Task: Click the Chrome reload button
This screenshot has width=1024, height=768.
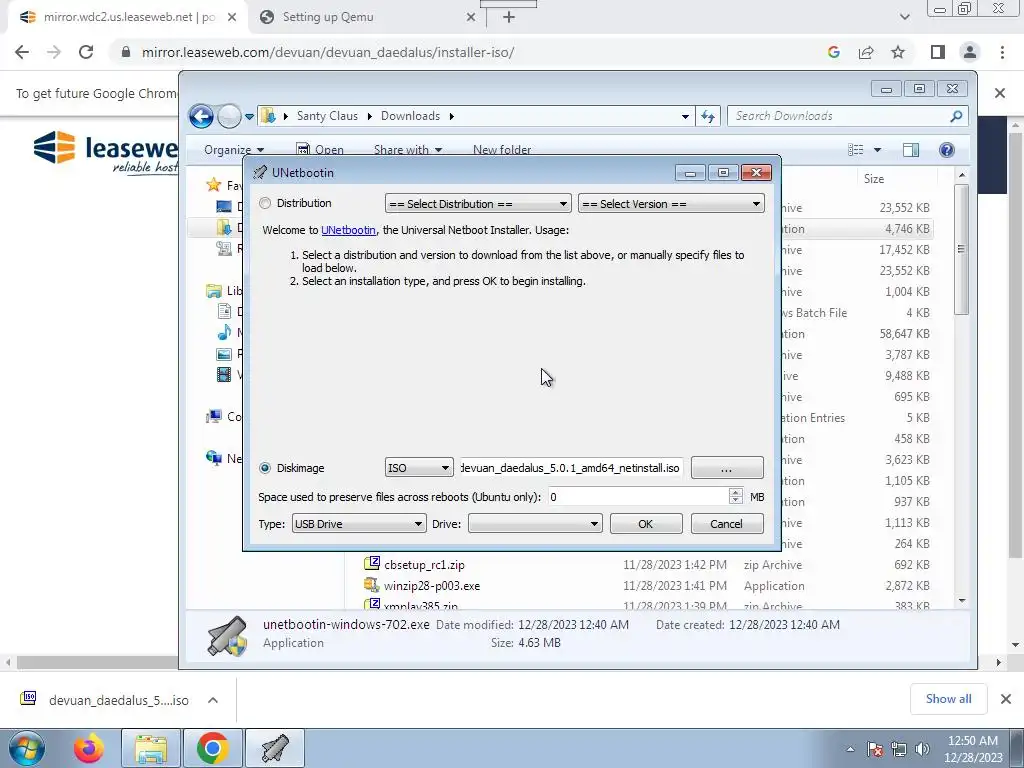Action: tap(86, 52)
